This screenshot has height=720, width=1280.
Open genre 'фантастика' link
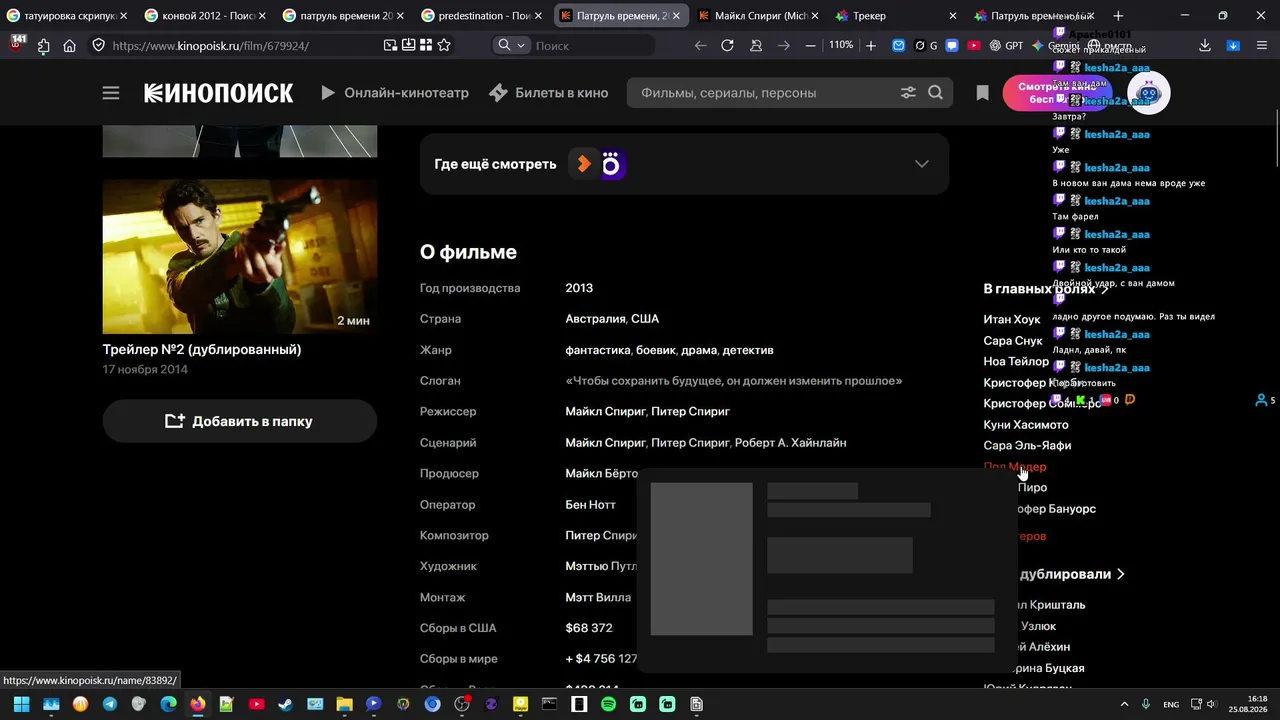pyautogui.click(x=598, y=350)
